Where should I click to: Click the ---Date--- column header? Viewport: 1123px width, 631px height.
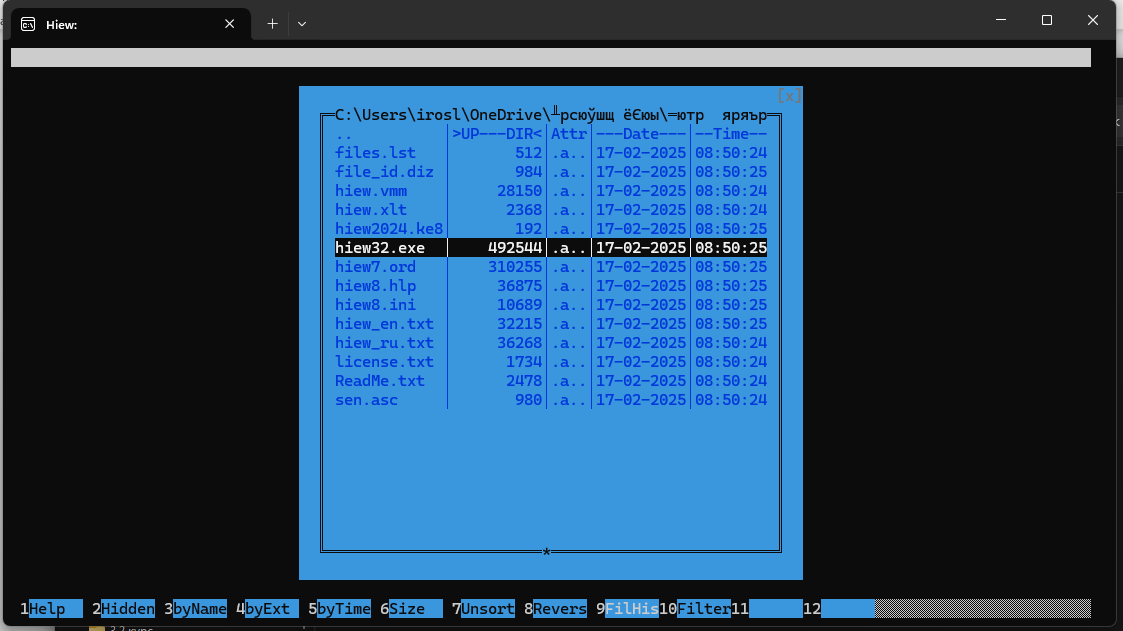[x=641, y=134]
